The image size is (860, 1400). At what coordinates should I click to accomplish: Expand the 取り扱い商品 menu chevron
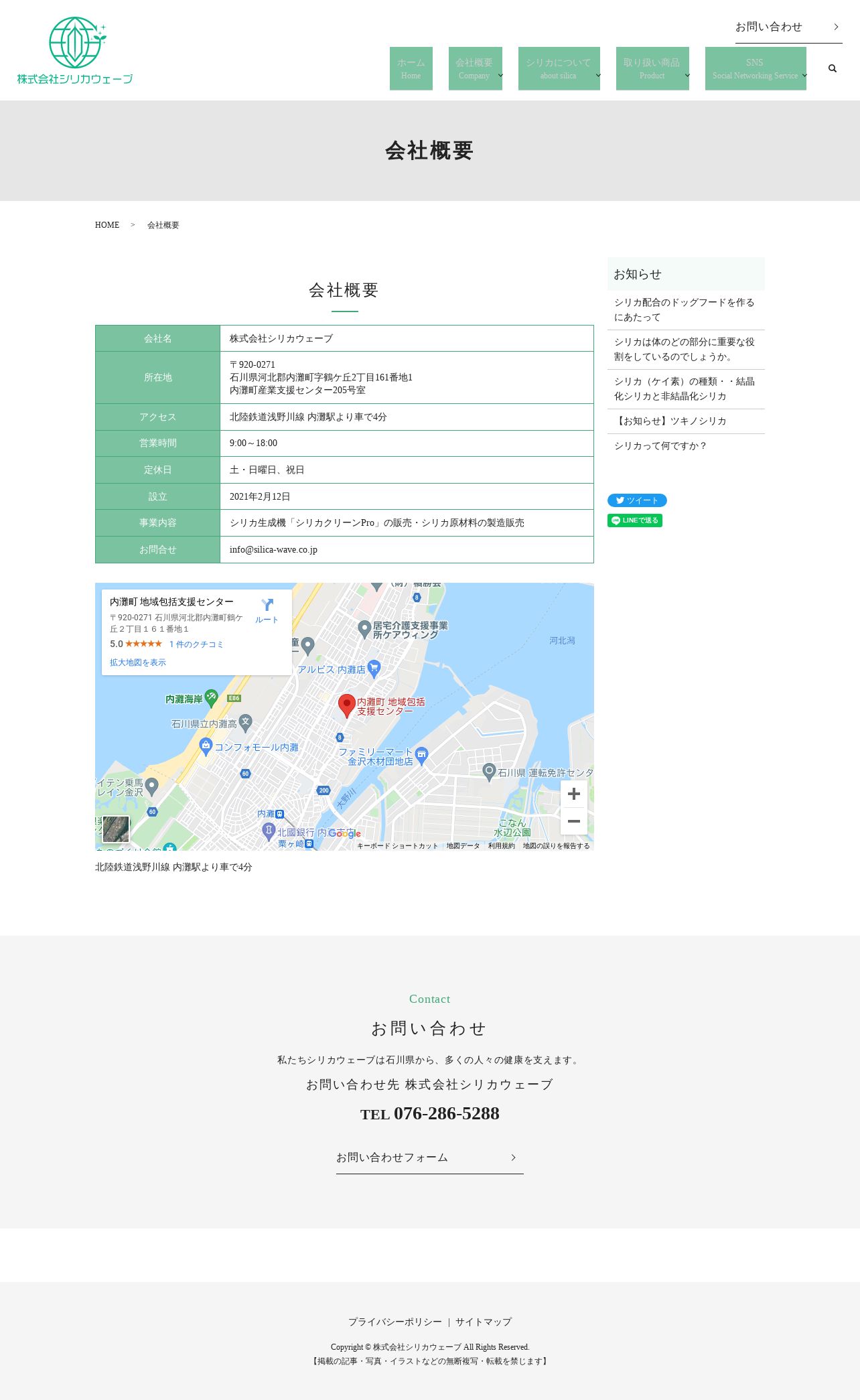point(687,75)
